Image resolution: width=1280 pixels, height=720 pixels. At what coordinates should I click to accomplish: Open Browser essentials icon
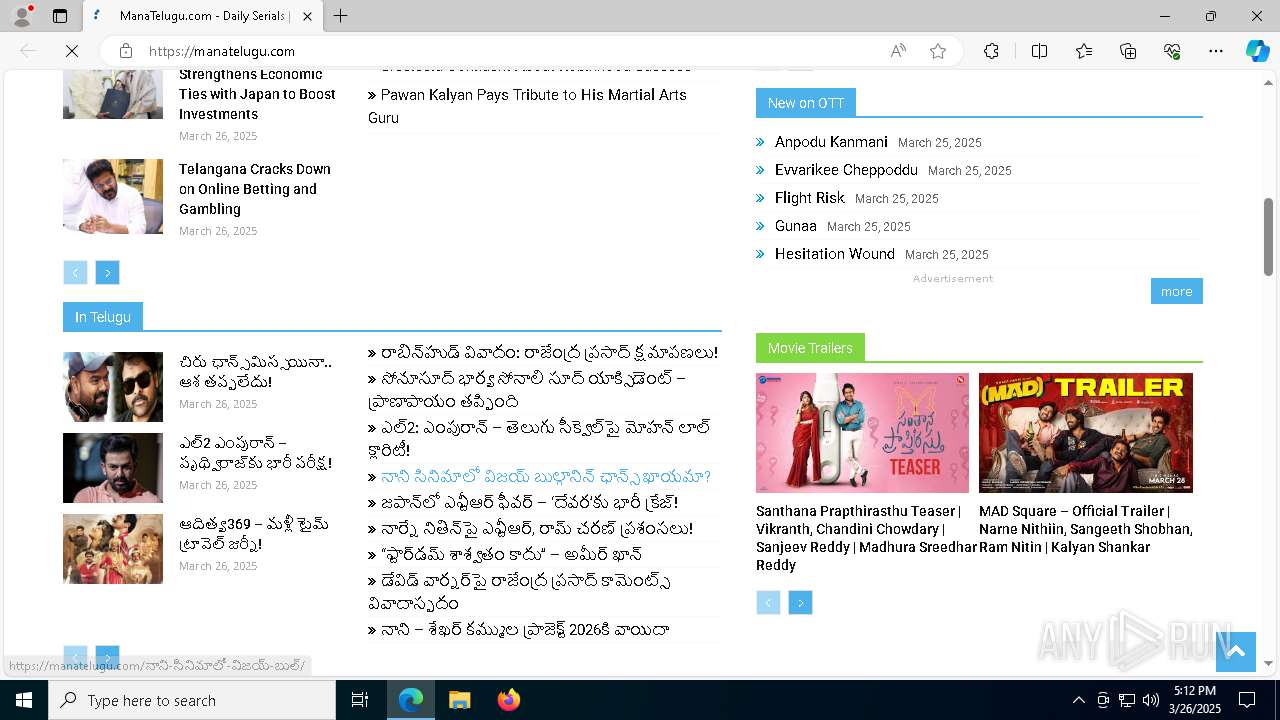1172,51
